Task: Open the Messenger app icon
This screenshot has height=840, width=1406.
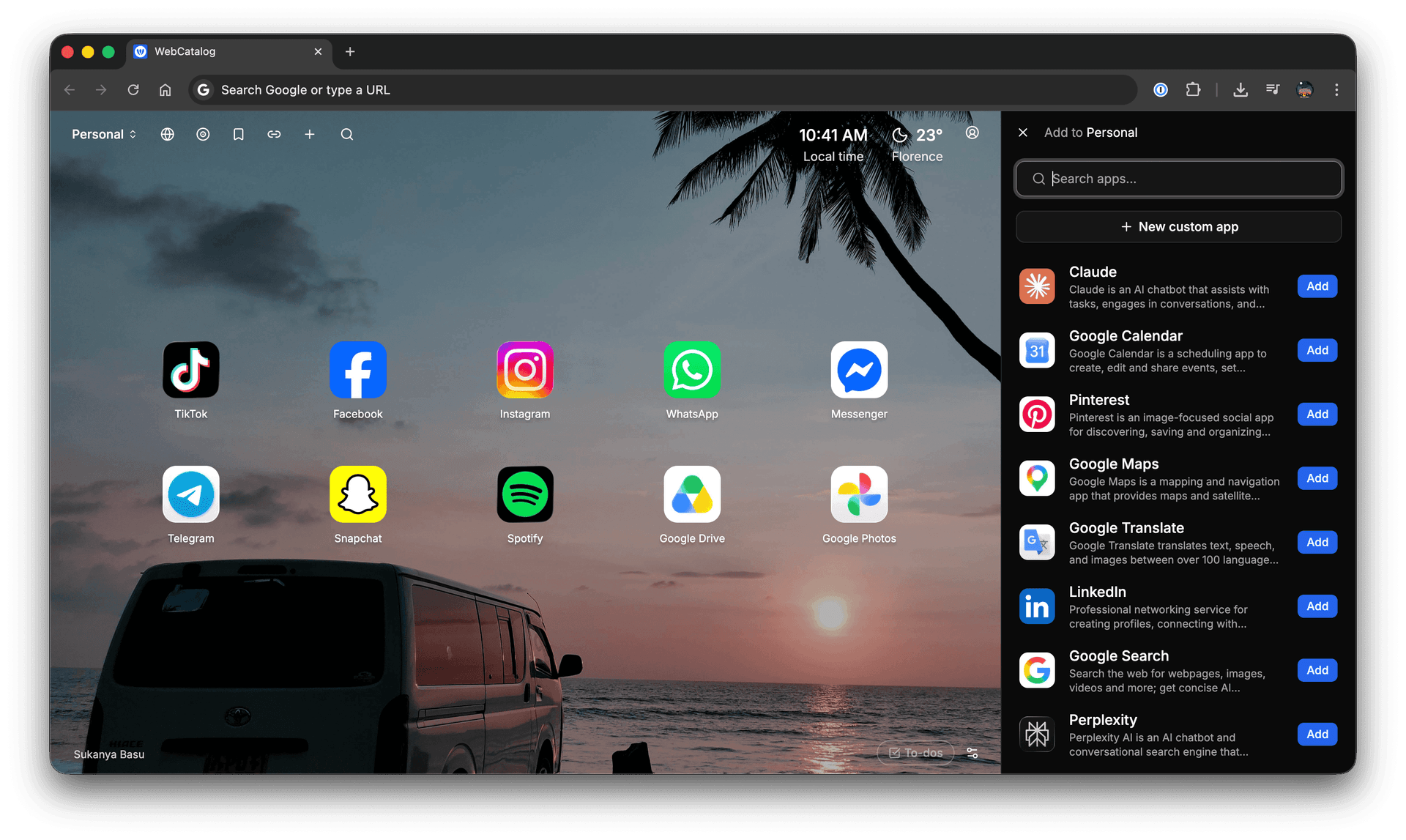Action: pos(859,370)
